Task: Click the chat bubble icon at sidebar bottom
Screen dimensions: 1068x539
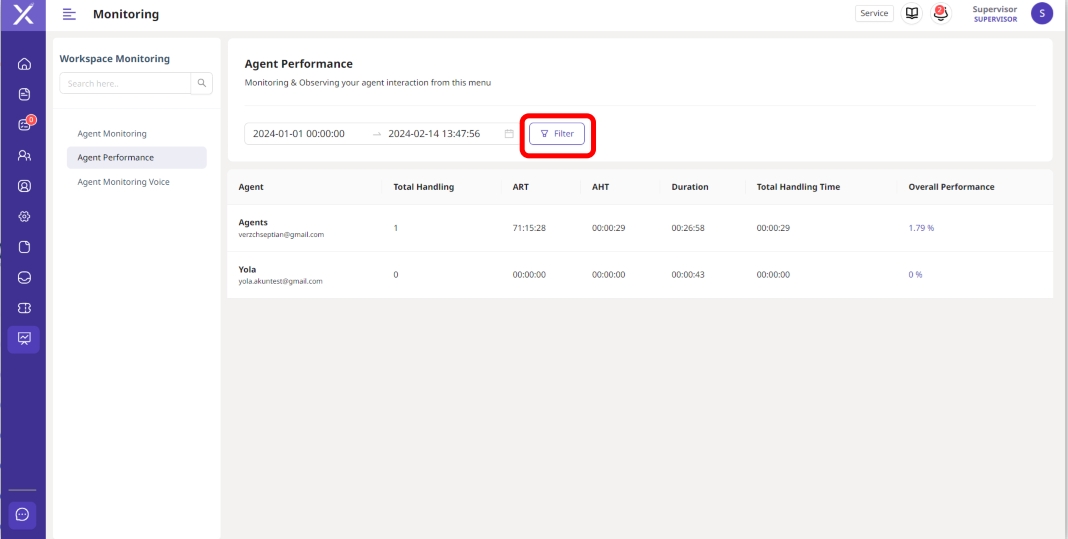Action: (23, 514)
